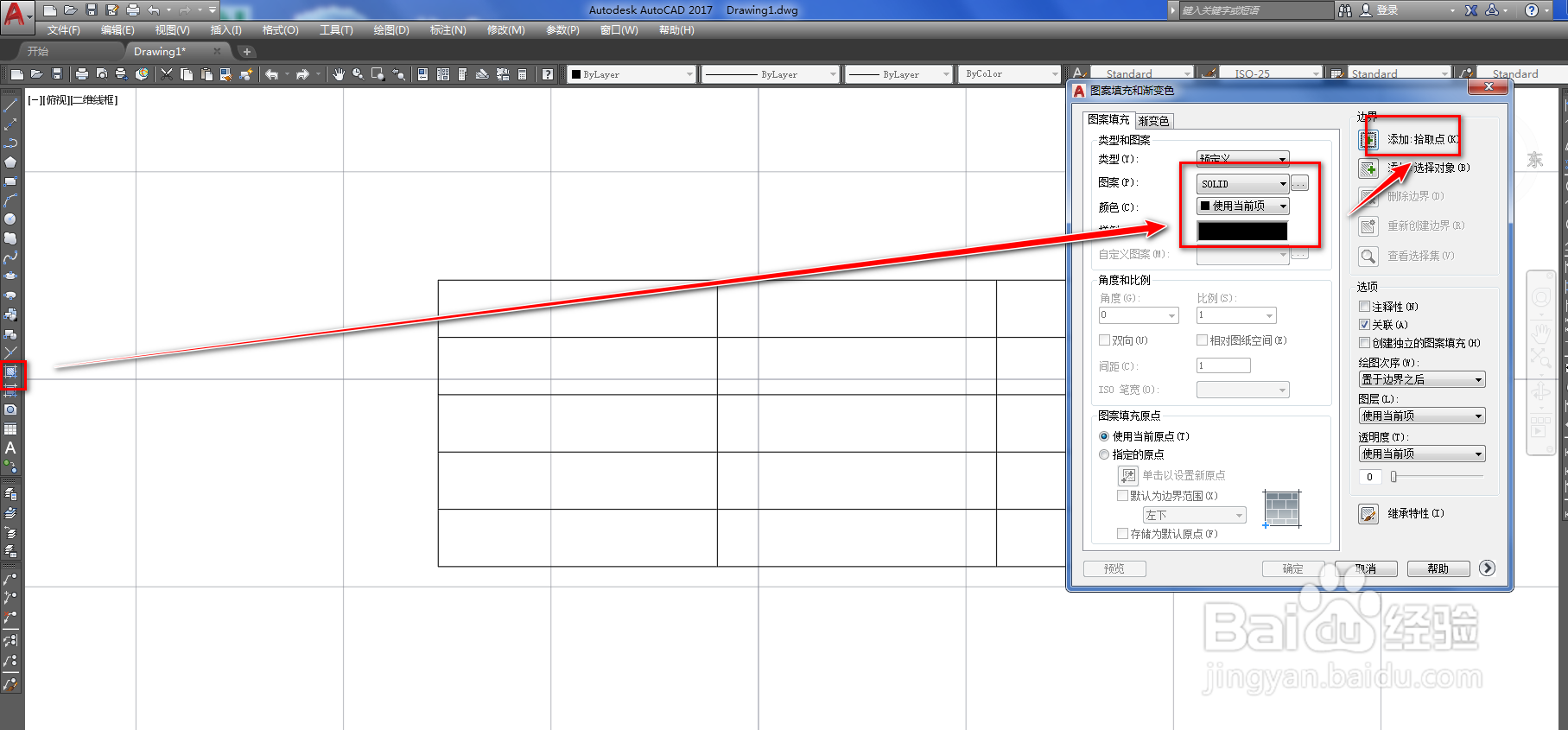Image resolution: width=1568 pixels, height=730 pixels.
Task: Click the search keyword input box
Action: tap(1255, 10)
